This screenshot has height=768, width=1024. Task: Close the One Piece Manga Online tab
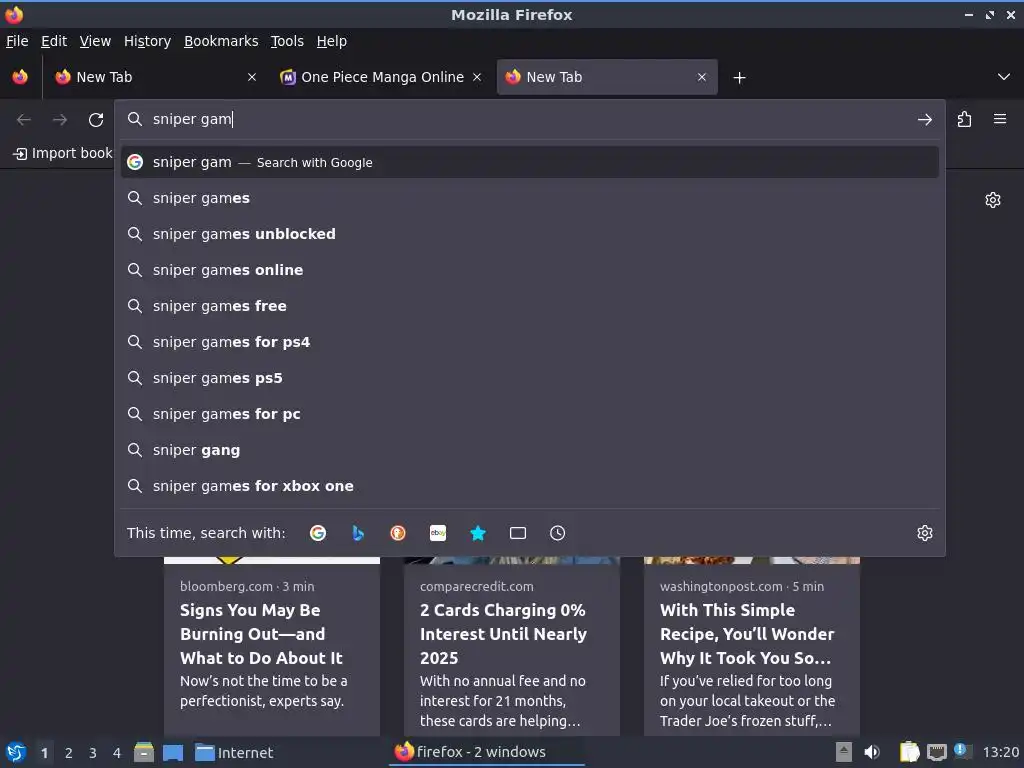(477, 77)
